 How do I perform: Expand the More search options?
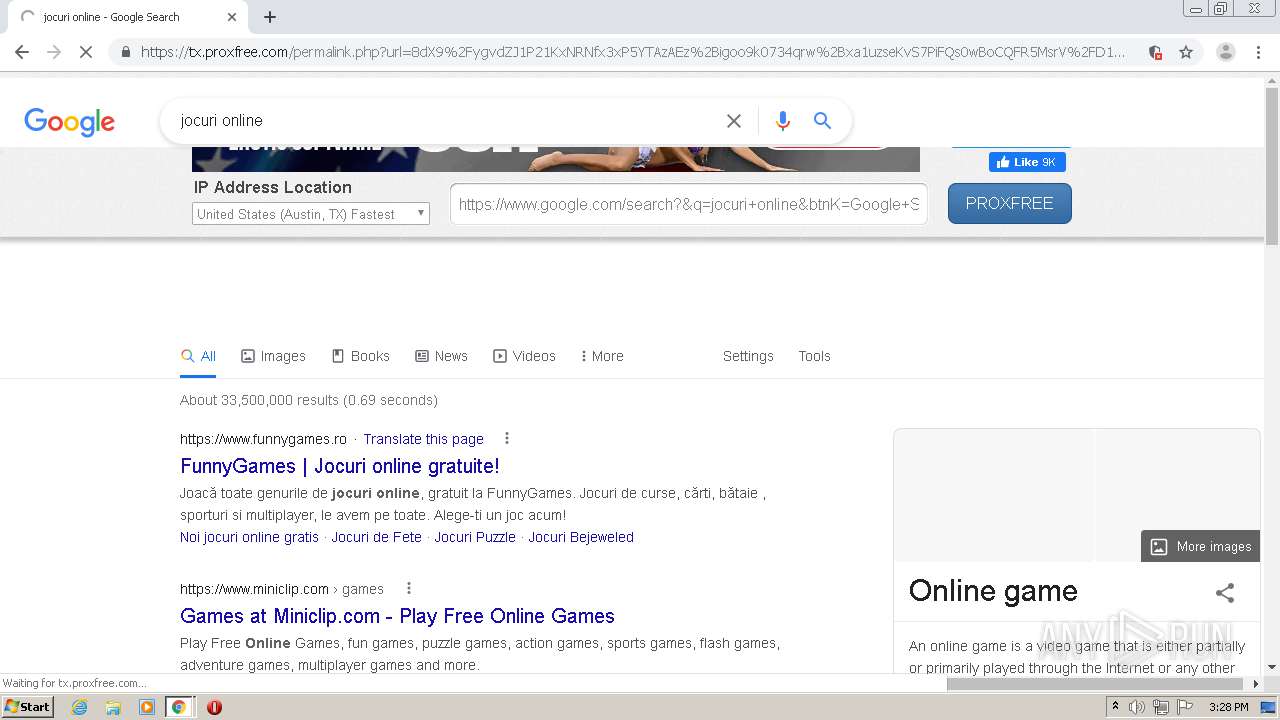click(602, 356)
